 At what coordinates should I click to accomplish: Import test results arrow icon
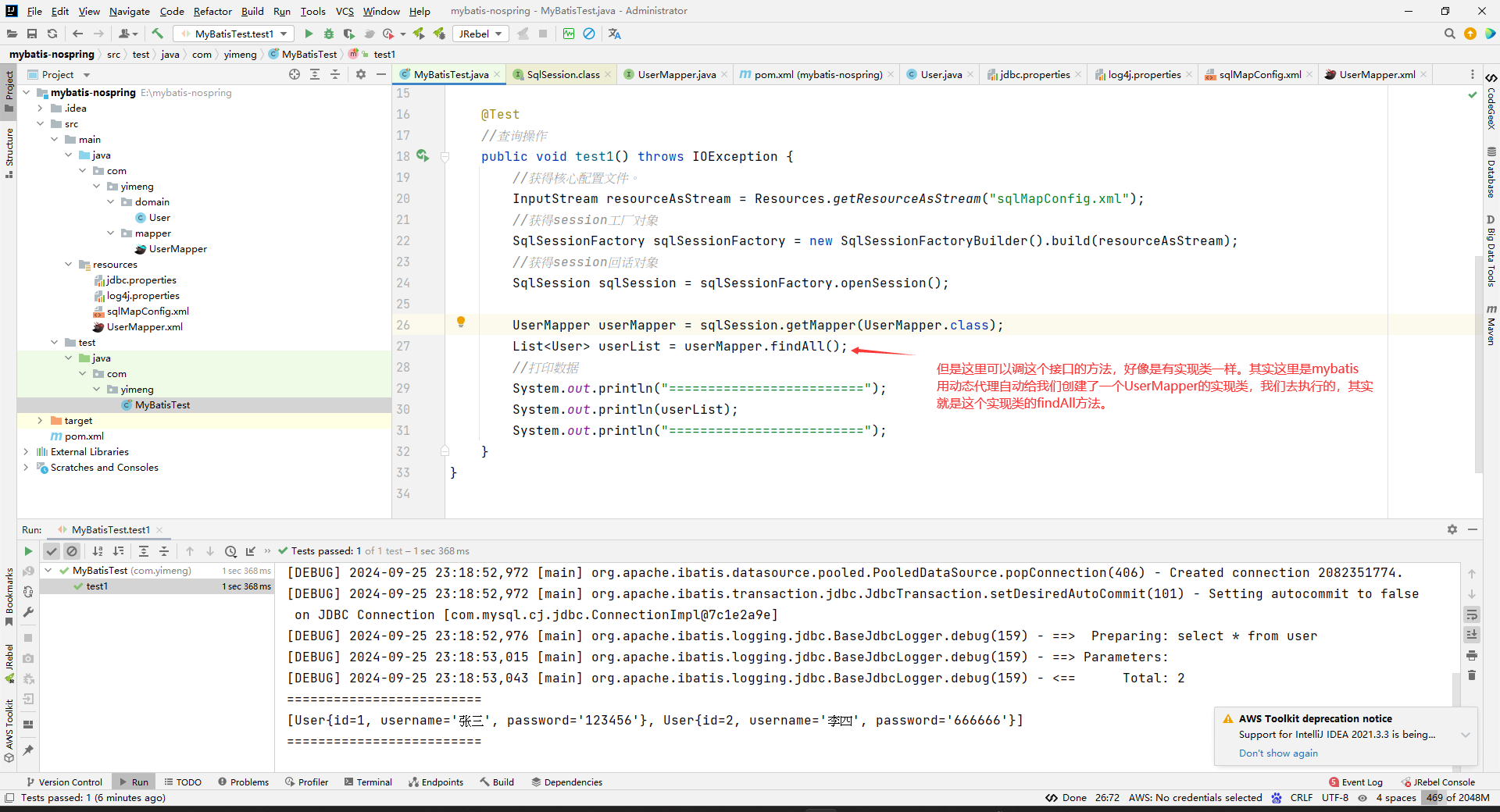251,551
